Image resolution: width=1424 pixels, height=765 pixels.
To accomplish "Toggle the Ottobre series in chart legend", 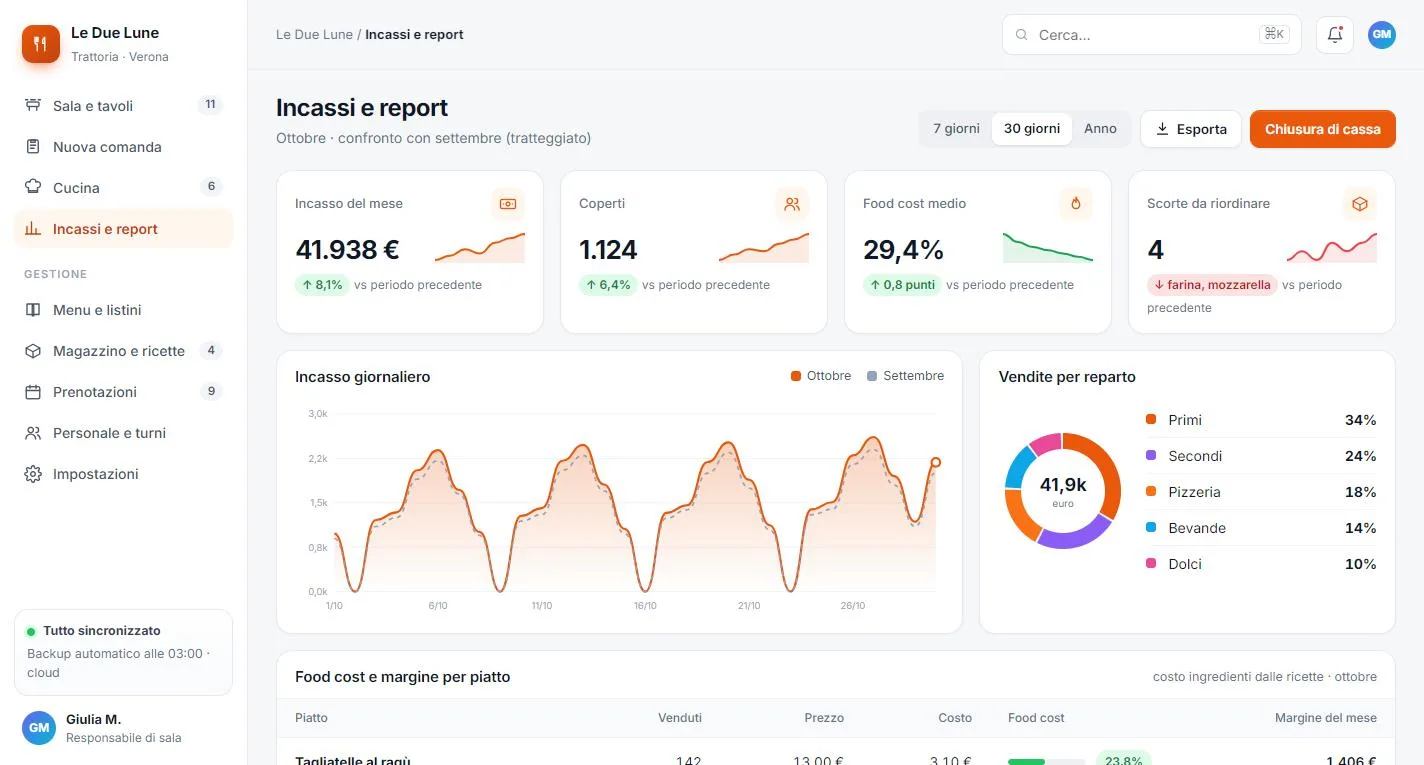I will point(821,376).
